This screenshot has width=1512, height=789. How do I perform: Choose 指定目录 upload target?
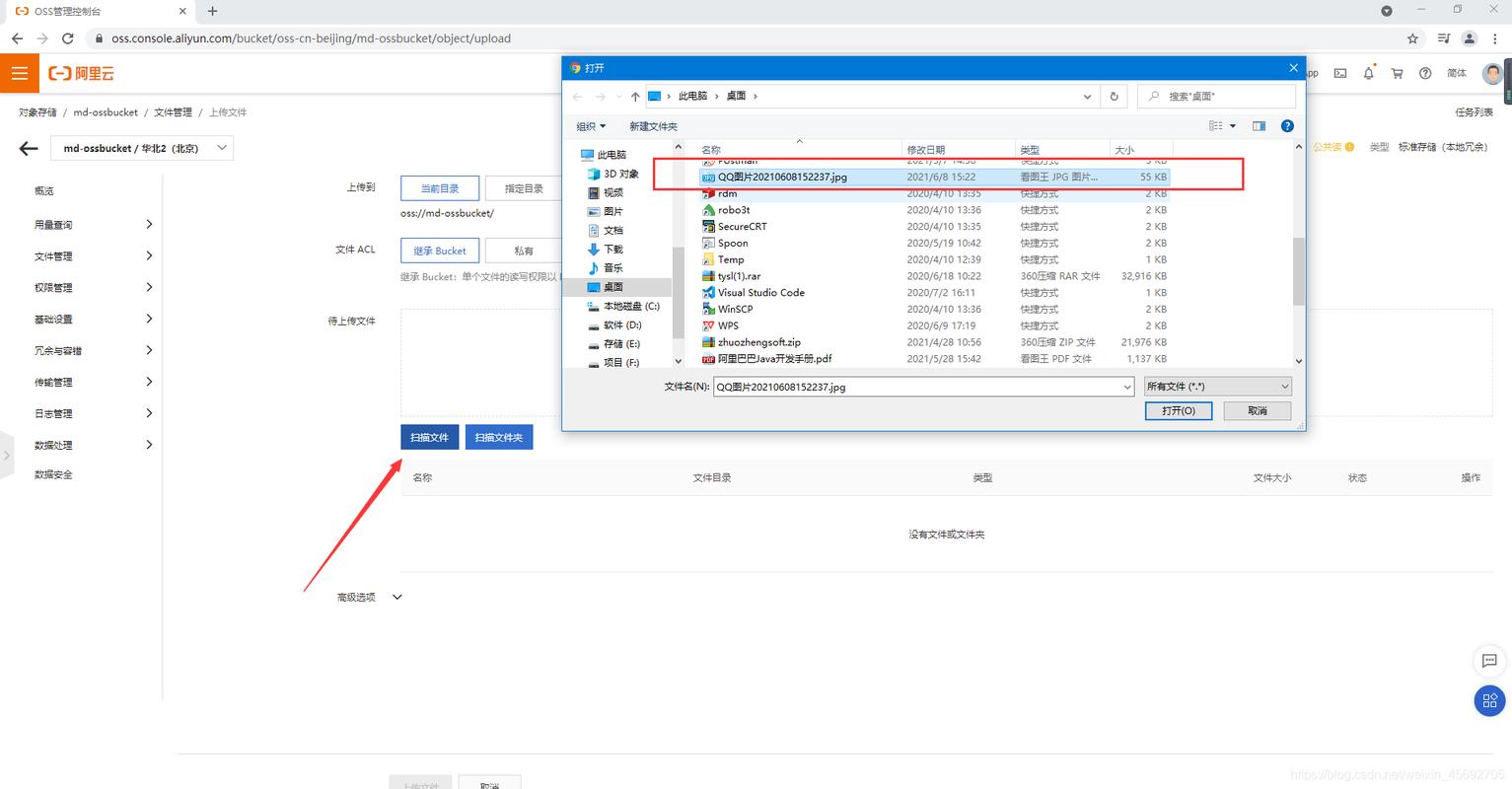coord(524,188)
